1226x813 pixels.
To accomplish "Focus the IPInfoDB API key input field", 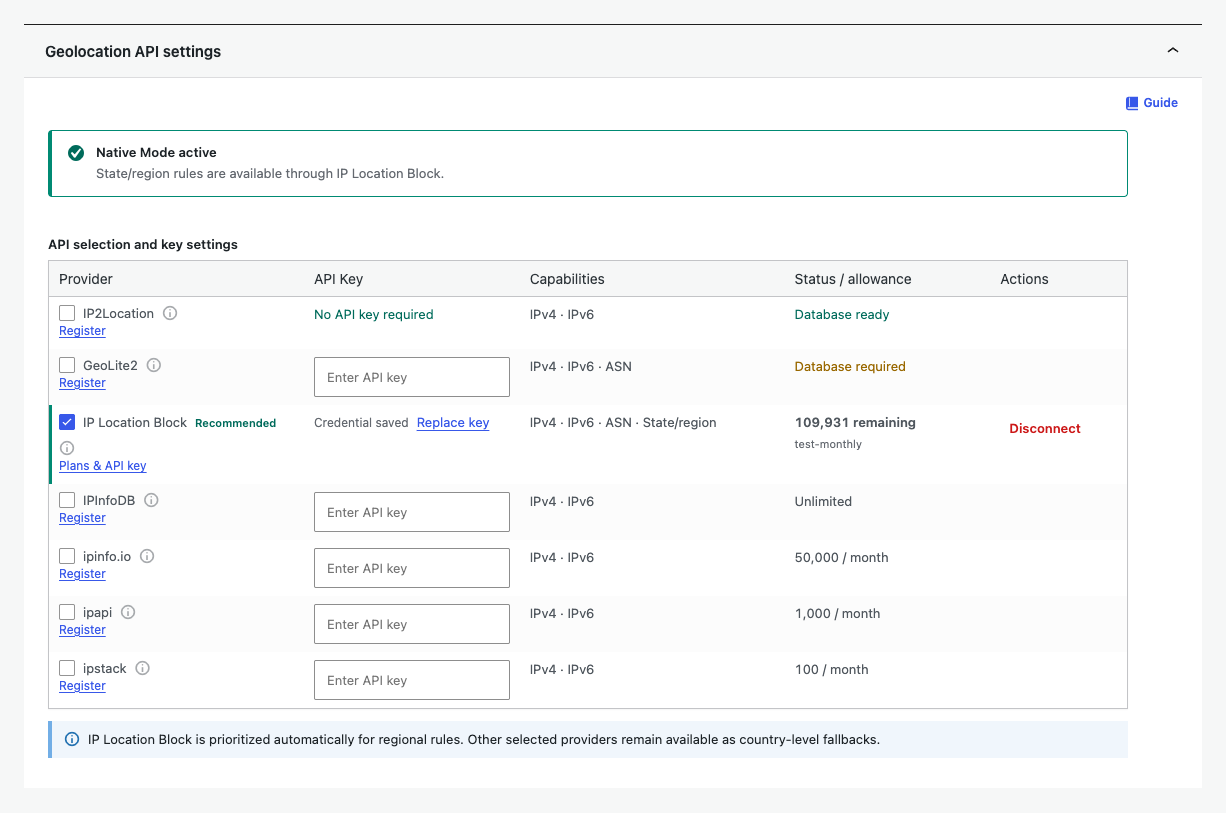I will [x=412, y=512].
